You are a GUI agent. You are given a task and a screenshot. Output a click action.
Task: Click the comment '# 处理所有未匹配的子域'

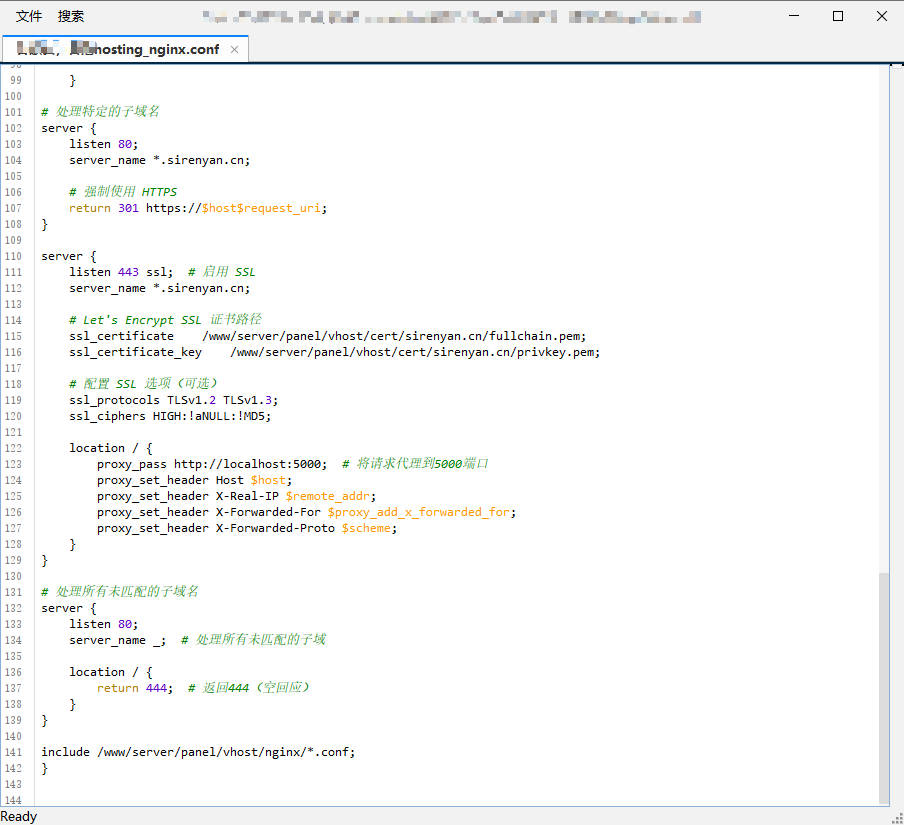click(254, 639)
